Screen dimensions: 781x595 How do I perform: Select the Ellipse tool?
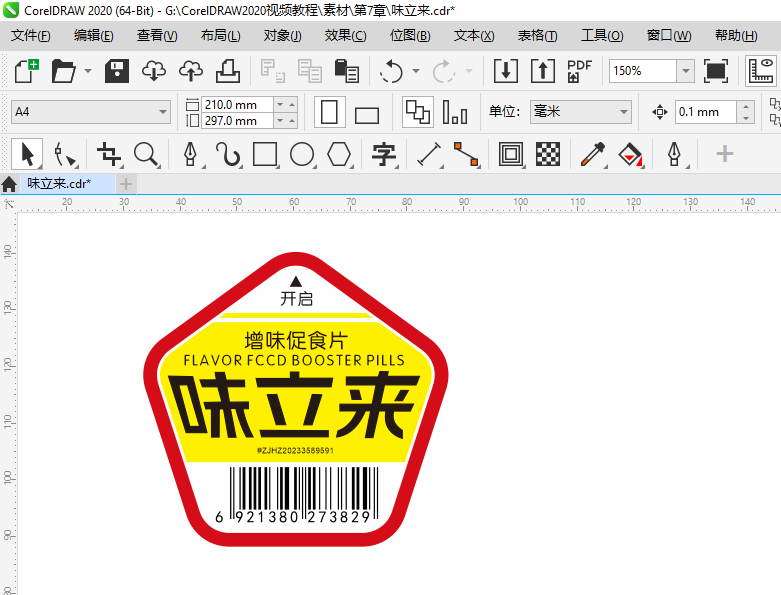(x=302, y=154)
